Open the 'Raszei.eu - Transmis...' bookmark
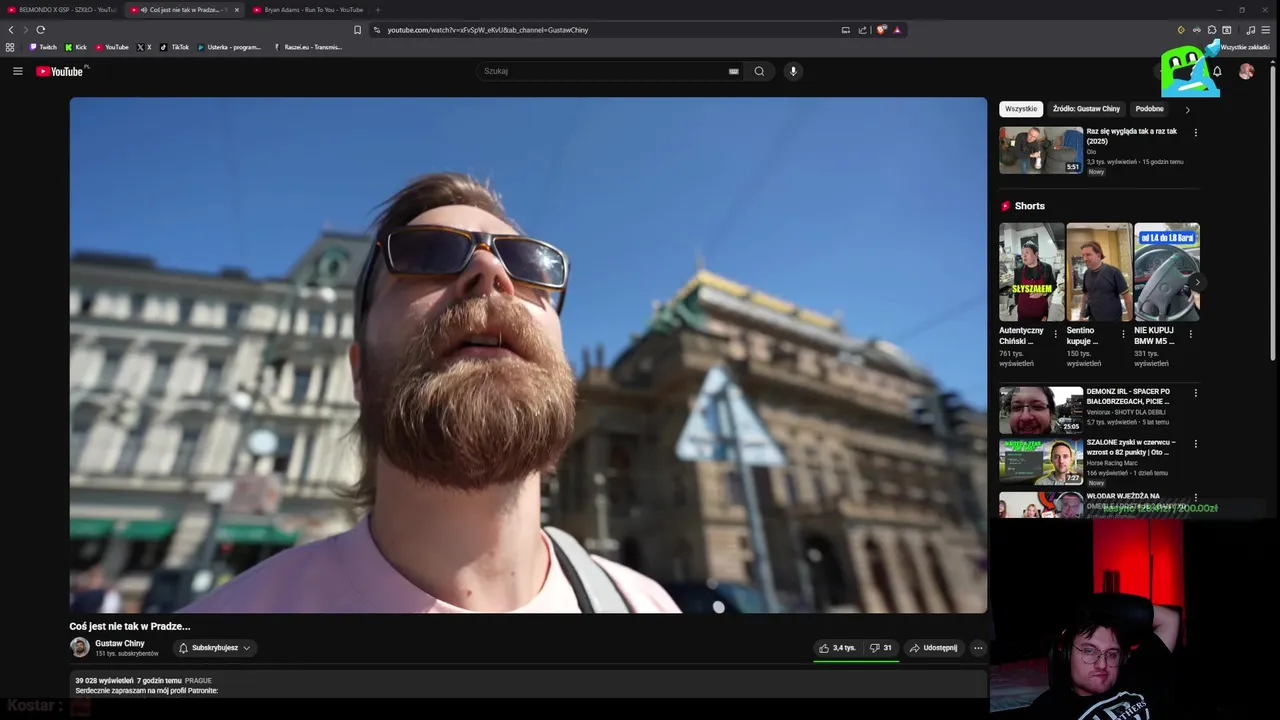 pos(308,47)
